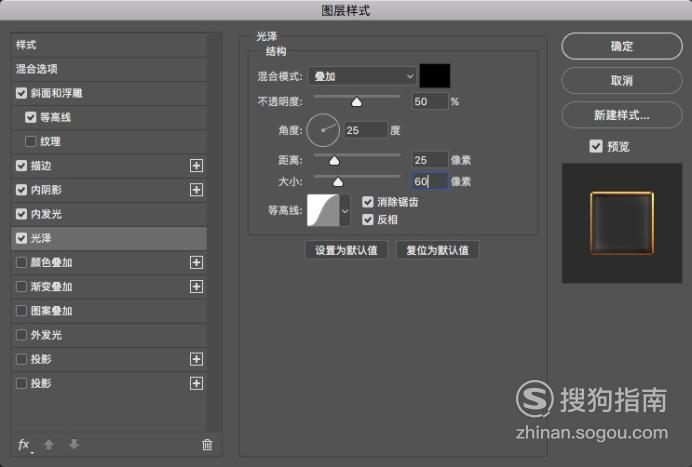Viewport: 692px width, 467px height.
Task: Click 新建样式... button
Action: click(622, 115)
